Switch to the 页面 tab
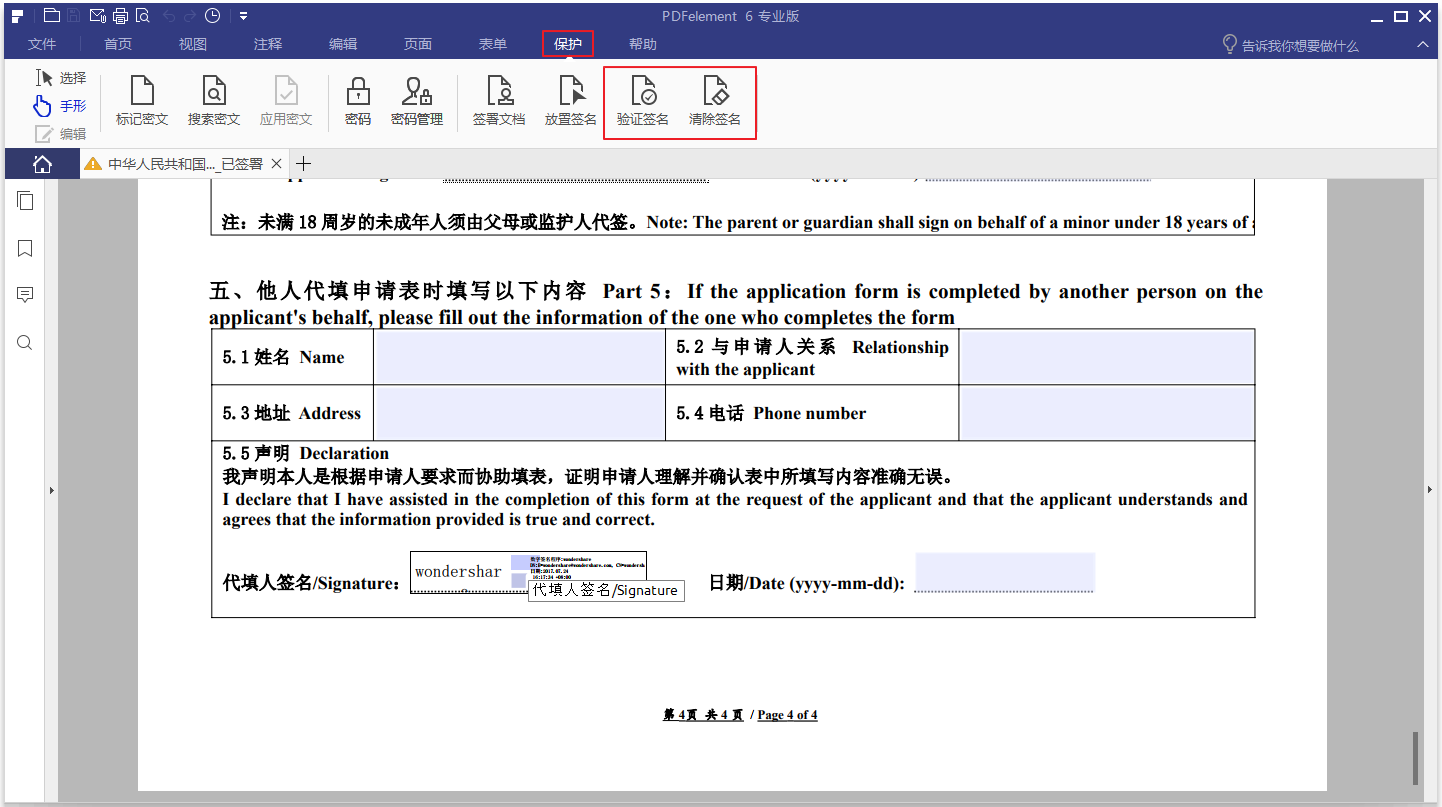Viewport: 1442px width, 807px height. tap(418, 44)
